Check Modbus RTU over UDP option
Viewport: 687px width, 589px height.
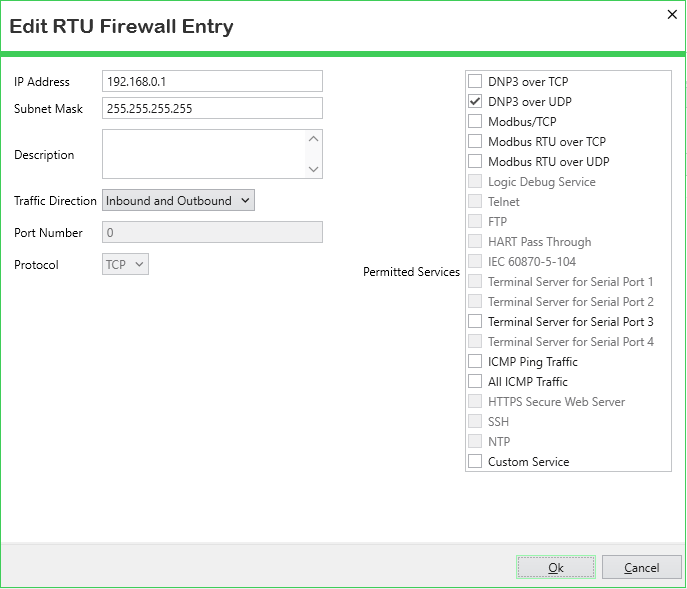click(x=475, y=162)
